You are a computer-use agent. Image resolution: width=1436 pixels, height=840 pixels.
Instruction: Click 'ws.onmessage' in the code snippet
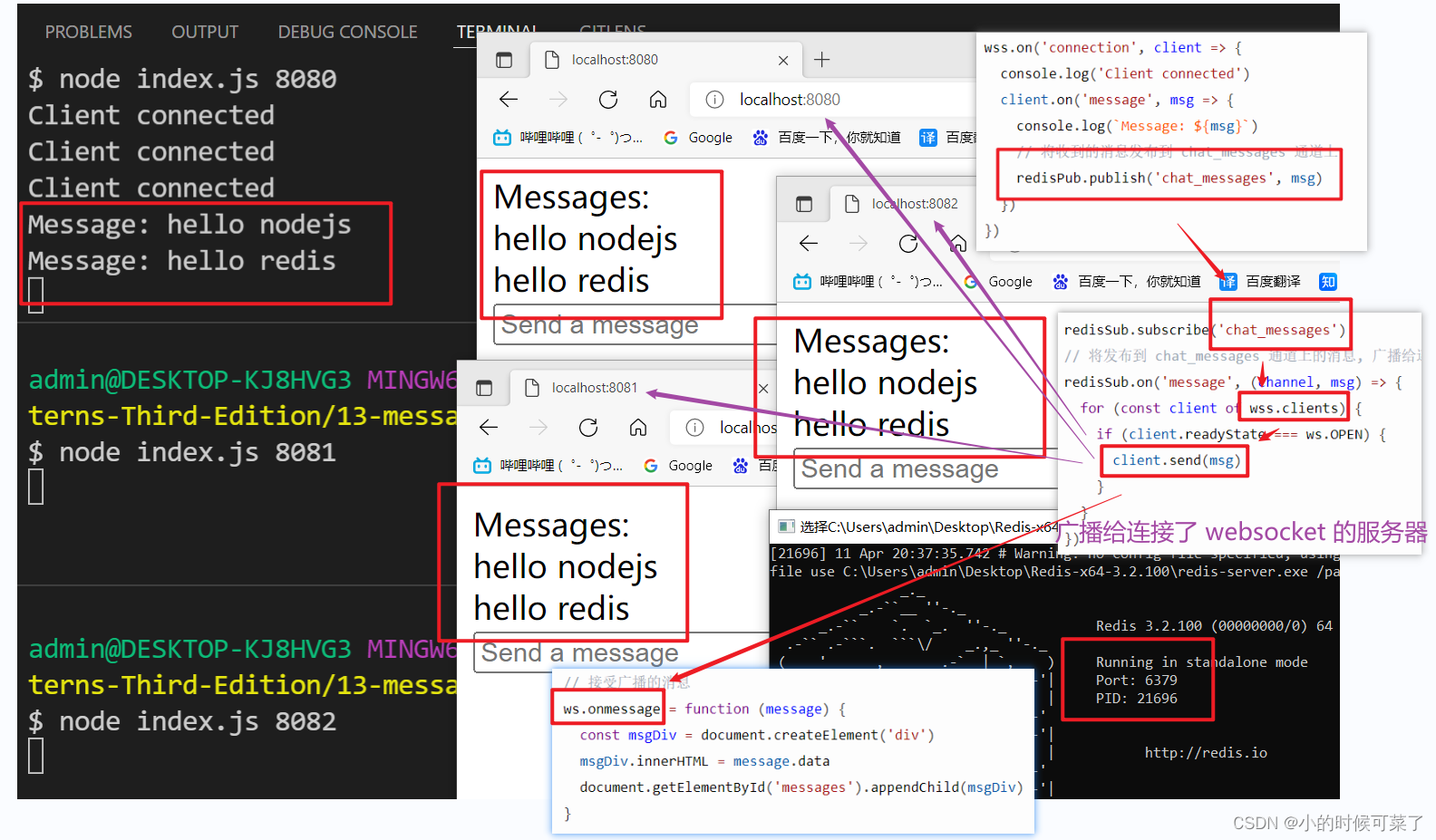point(611,709)
